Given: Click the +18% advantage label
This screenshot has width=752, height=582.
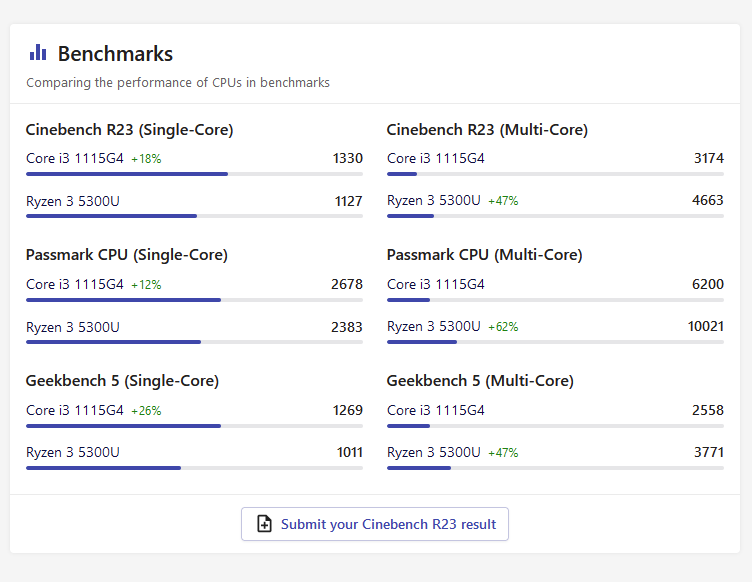Looking at the screenshot, I should click(x=146, y=159).
